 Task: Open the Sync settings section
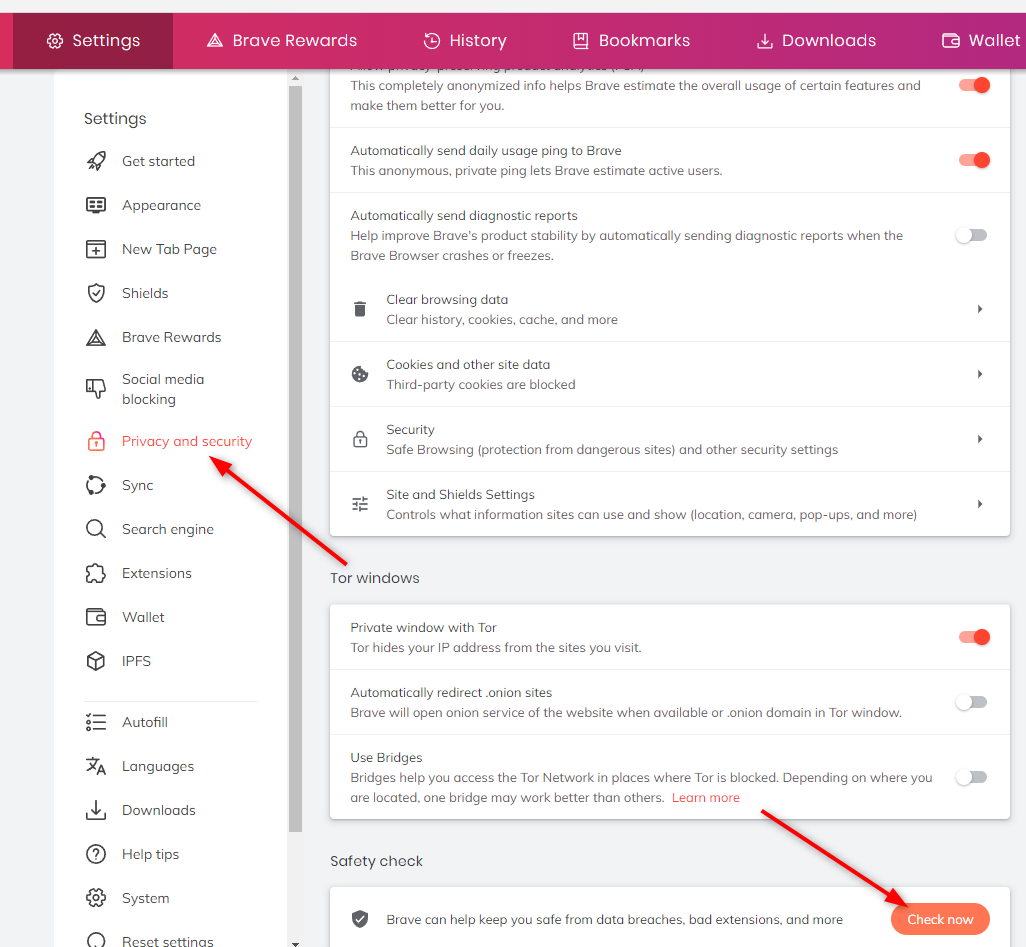(137, 485)
